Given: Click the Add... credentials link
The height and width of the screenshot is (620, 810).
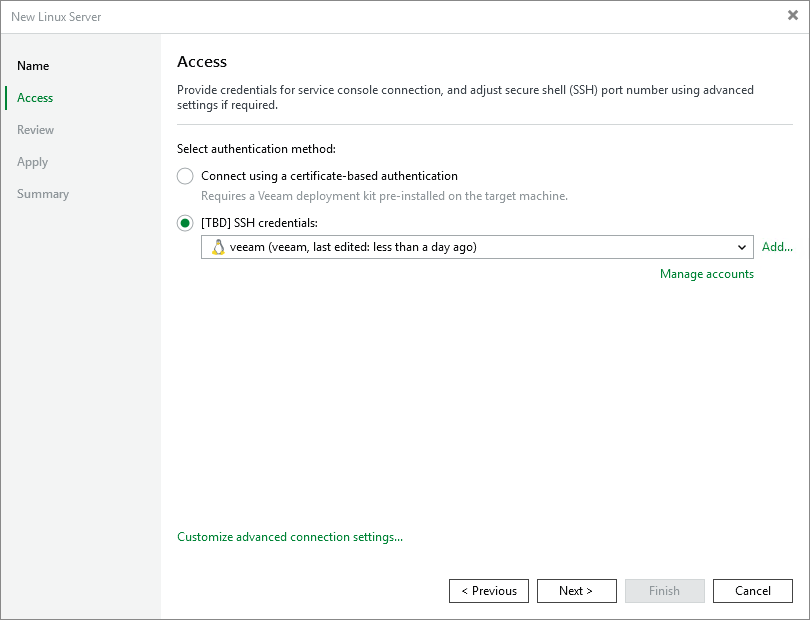Looking at the screenshot, I should pyautogui.click(x=777, y=247).
